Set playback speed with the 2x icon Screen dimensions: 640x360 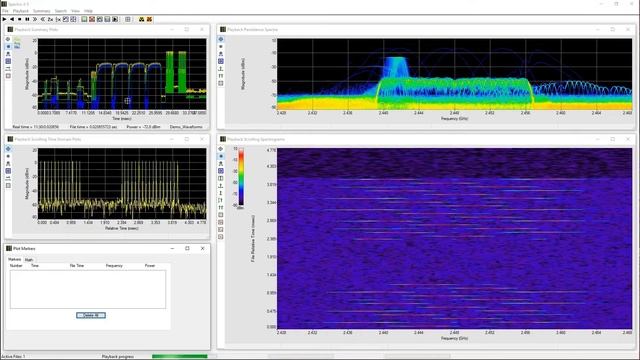pos(50,19)
